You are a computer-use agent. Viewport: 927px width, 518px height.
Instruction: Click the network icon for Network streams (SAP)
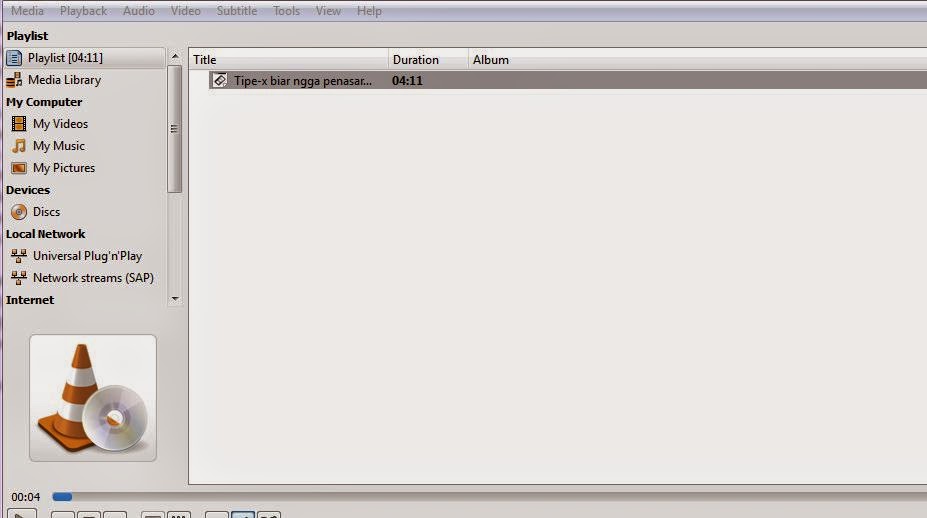(x=19, y=278)
